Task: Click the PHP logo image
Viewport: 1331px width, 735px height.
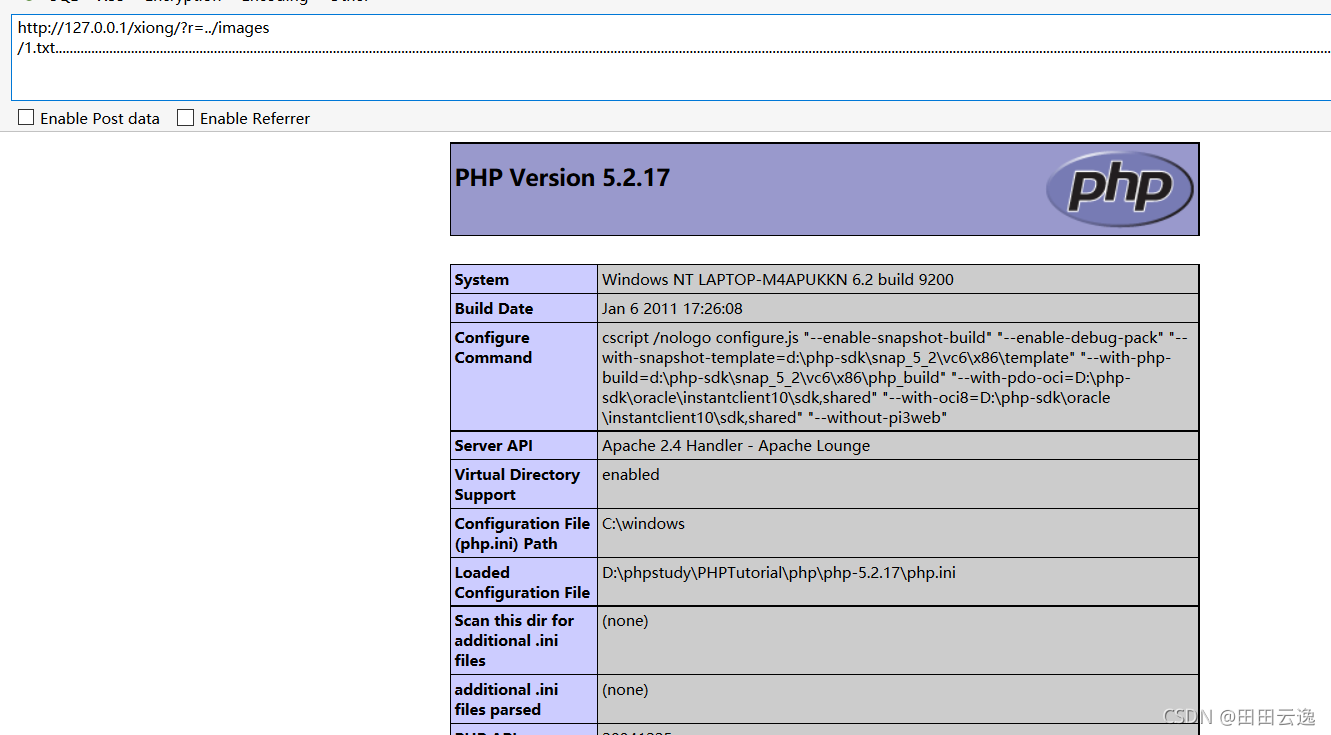Action: 1120,188
